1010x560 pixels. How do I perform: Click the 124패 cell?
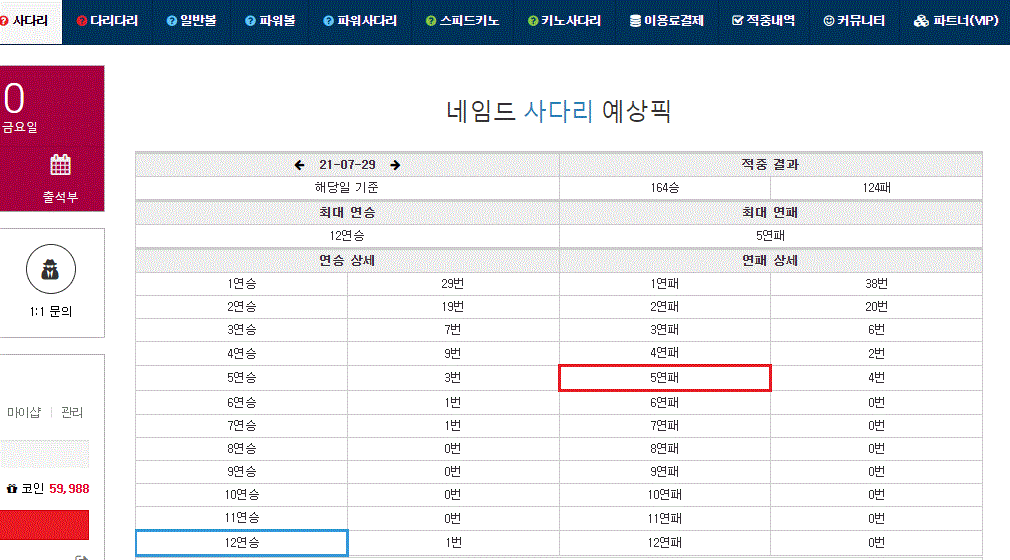[876, 188]
